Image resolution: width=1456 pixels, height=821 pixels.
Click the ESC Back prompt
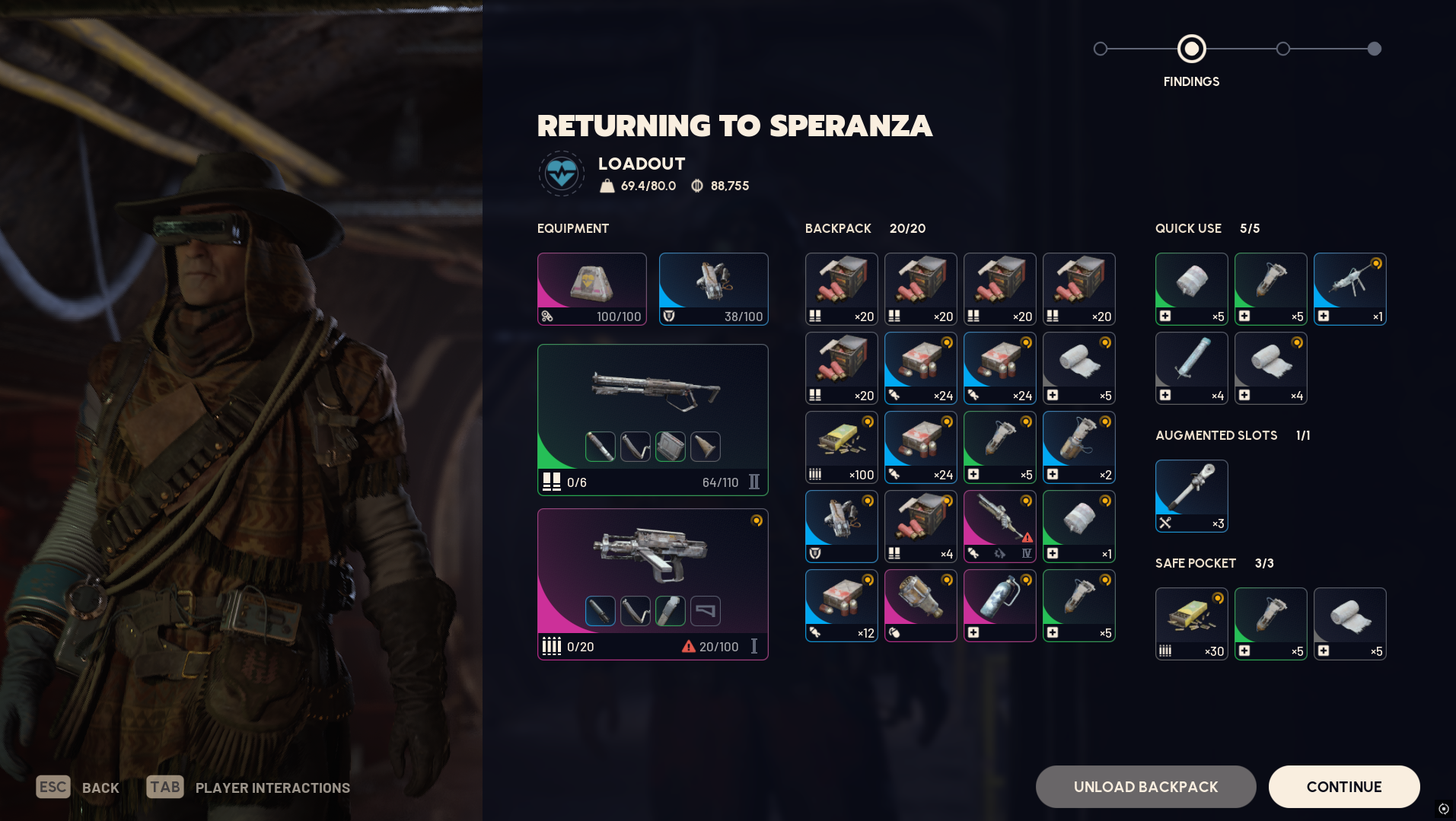78,788
